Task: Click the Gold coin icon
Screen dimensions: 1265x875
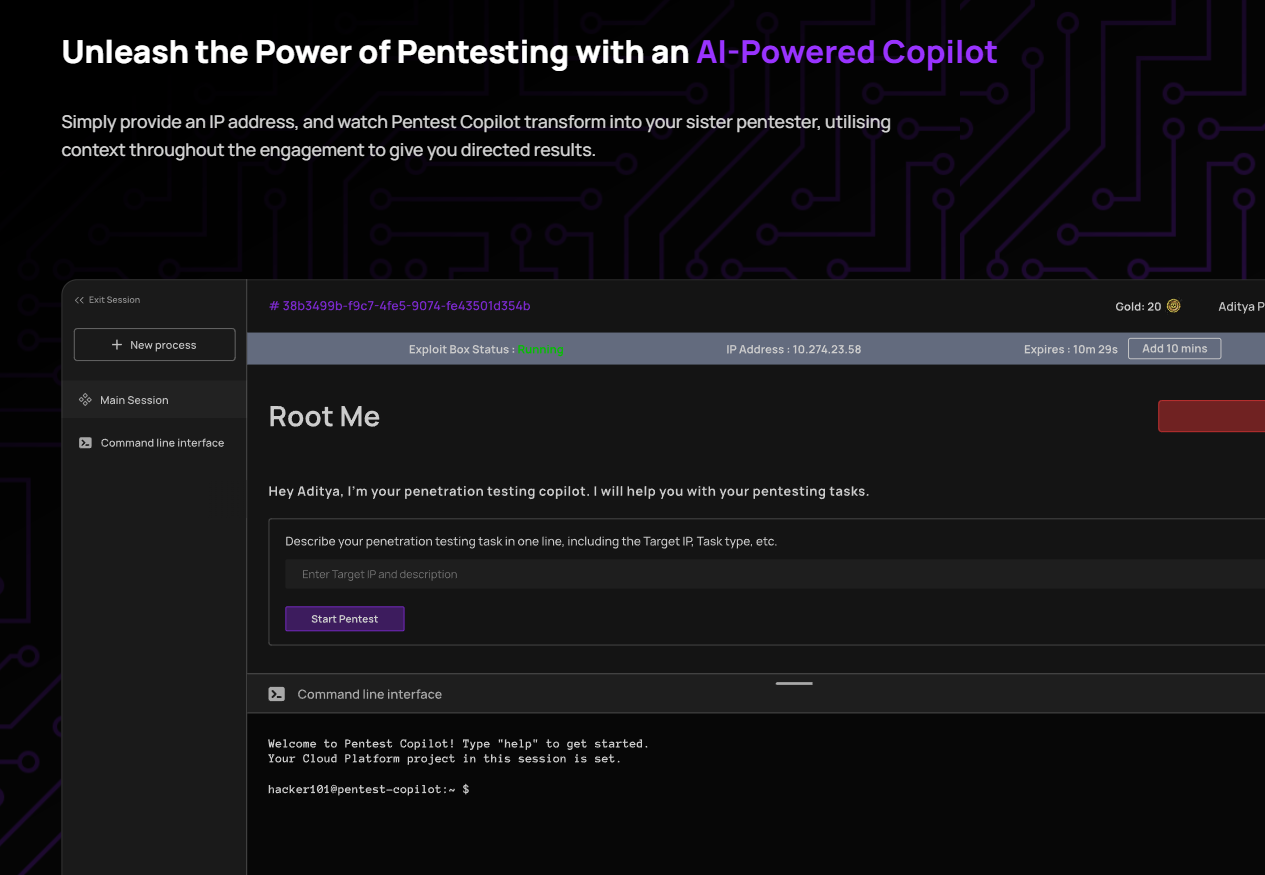Action: (1173, 306)
